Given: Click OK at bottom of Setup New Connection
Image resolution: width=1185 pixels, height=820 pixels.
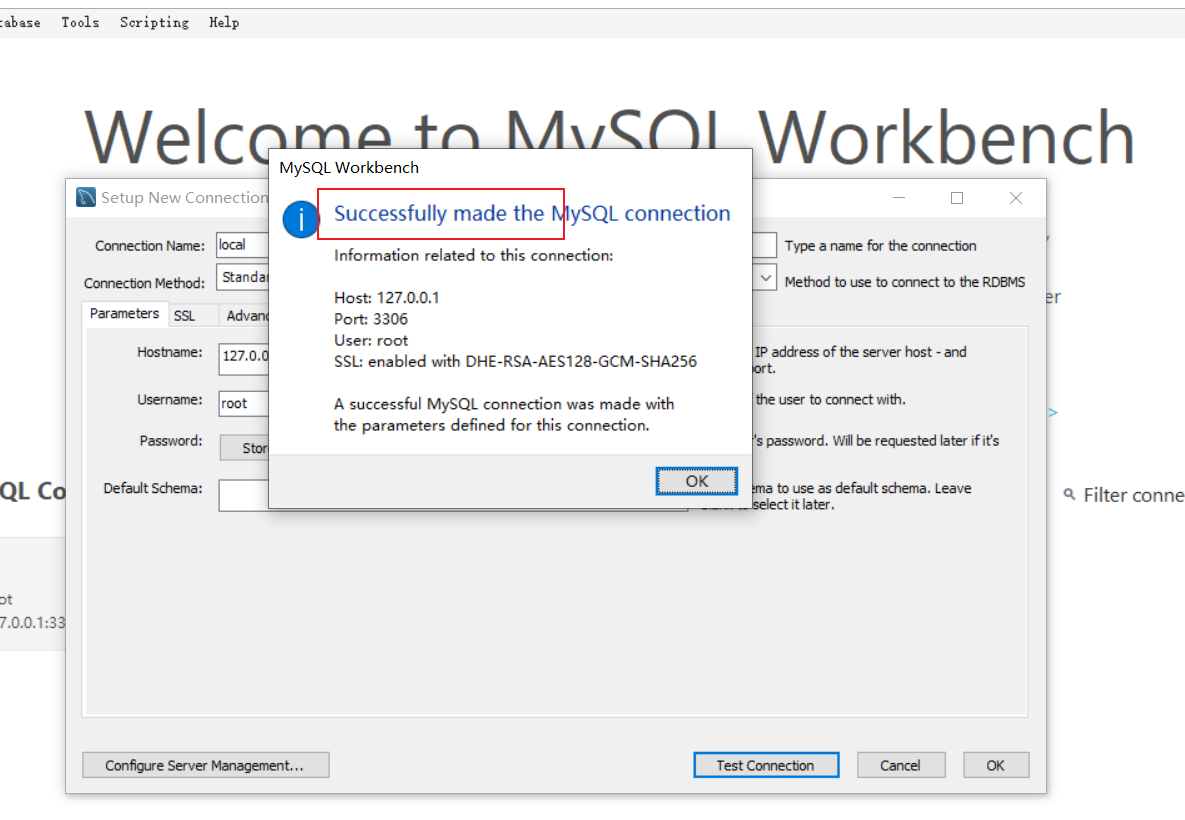Looking at the screenshot, I should click(995, 765).
